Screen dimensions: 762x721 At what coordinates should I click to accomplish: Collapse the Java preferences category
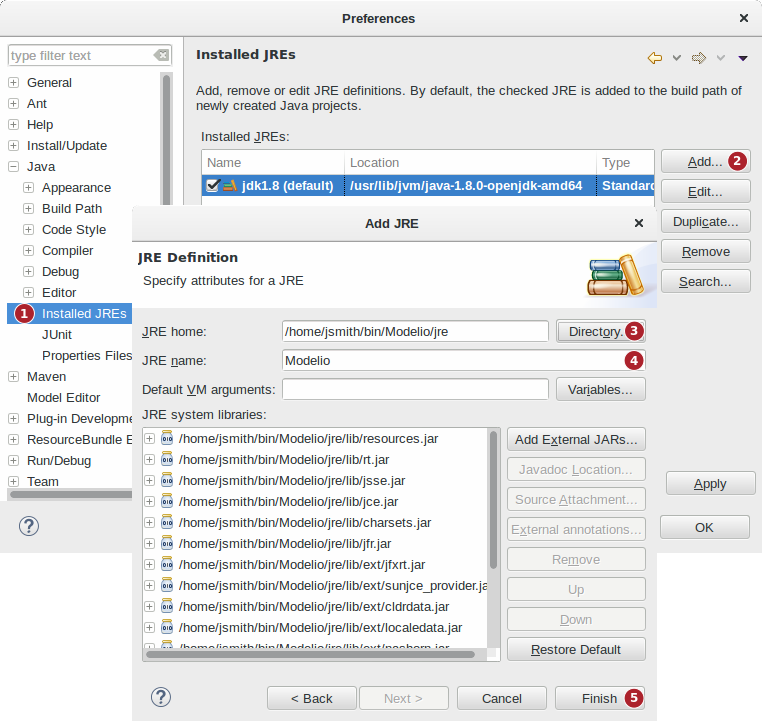coord(14,167)
